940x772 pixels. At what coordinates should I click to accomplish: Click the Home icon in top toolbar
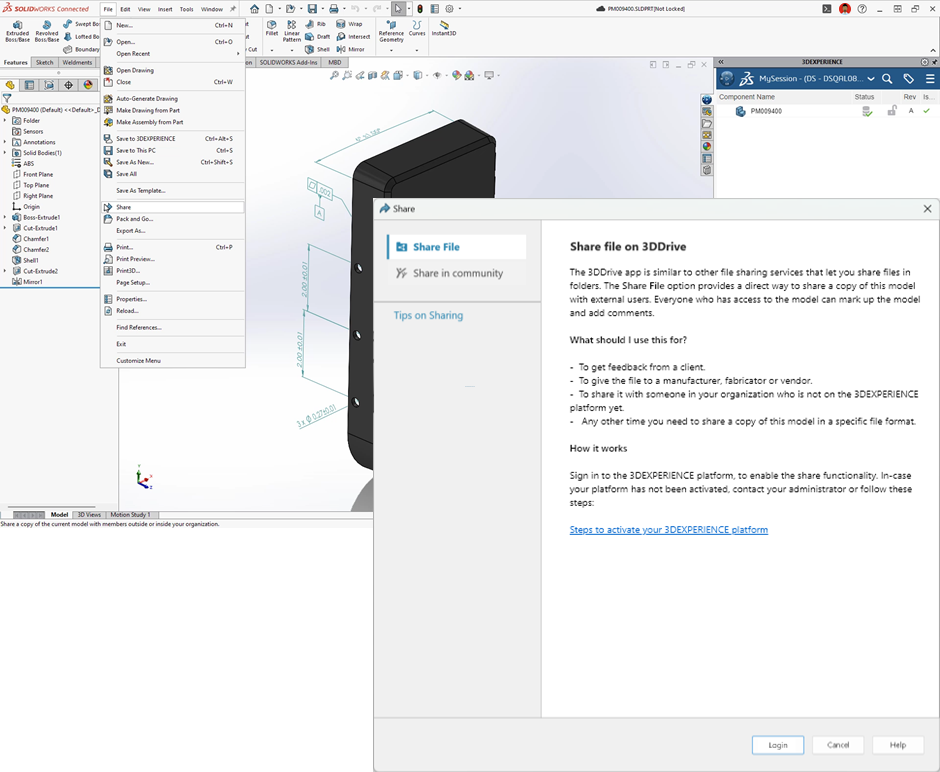click(x=254, y=9)
